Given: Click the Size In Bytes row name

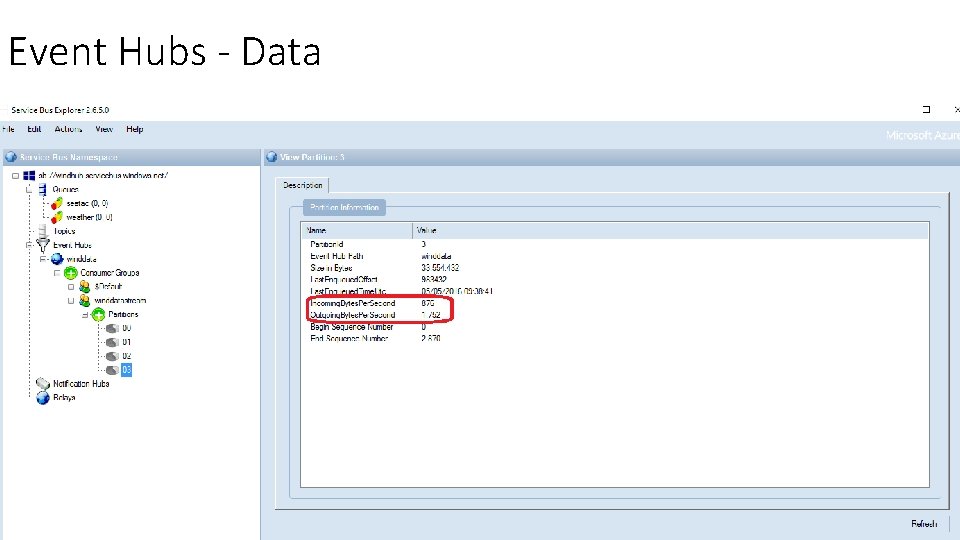Looking at the screenshot, I should 331,268.
